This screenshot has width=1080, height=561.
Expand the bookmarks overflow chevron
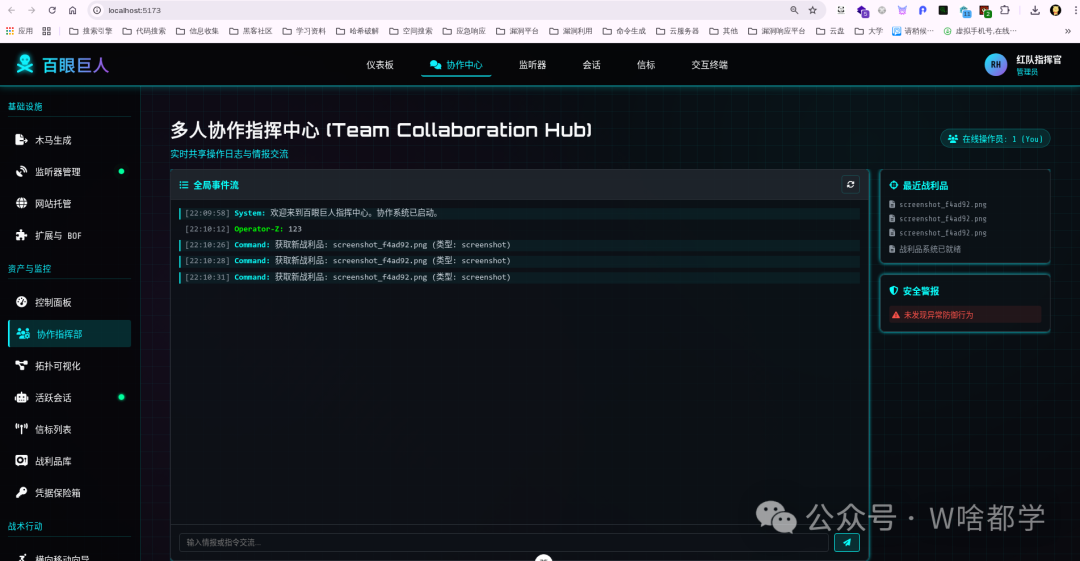1068,31
